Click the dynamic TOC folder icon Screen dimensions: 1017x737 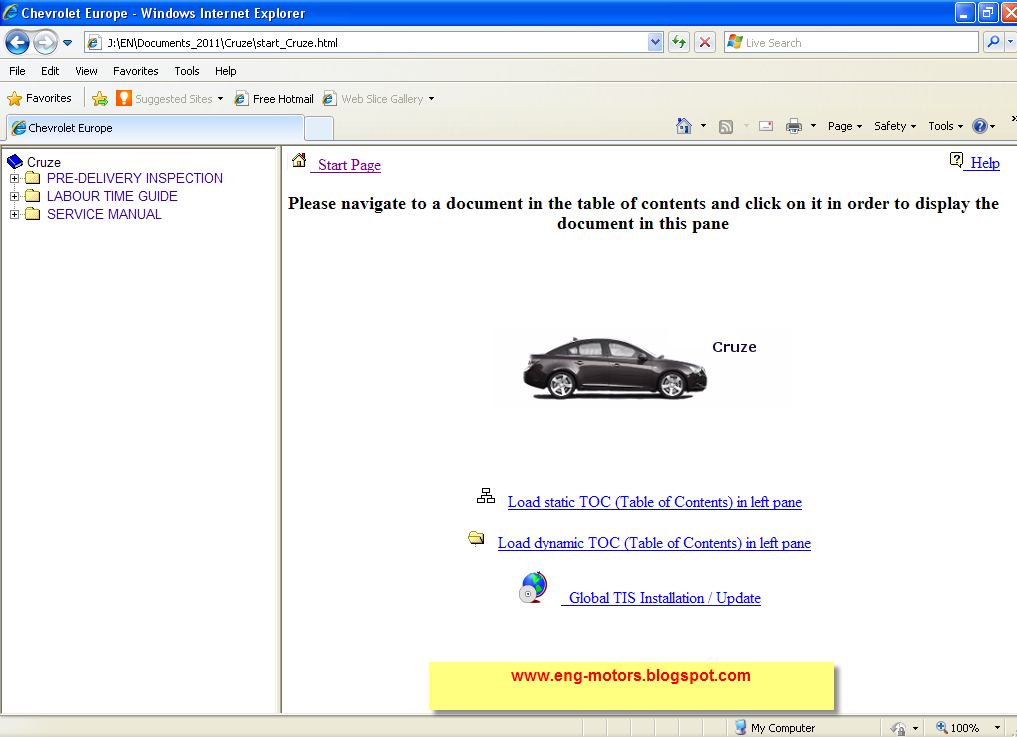476,538
